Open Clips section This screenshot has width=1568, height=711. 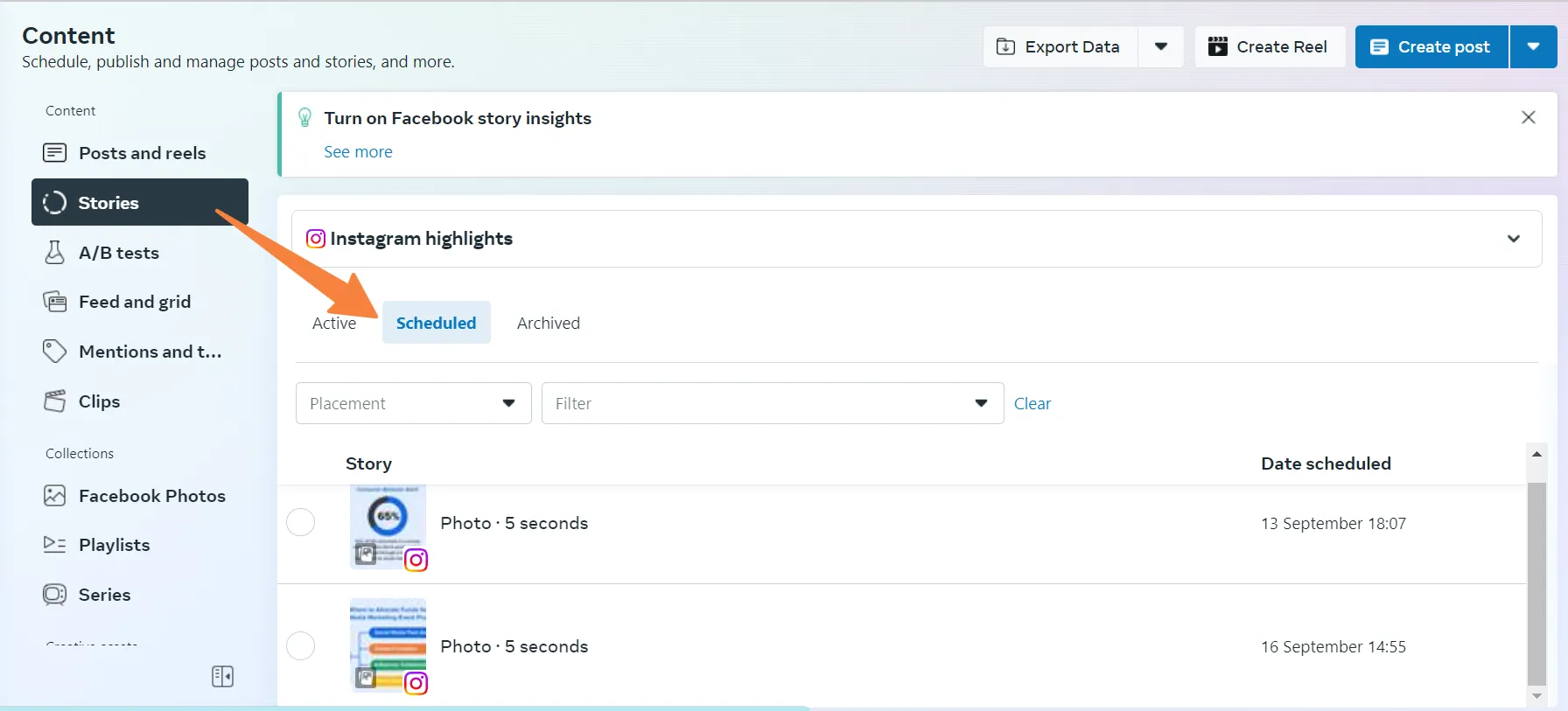coord(140,401)
